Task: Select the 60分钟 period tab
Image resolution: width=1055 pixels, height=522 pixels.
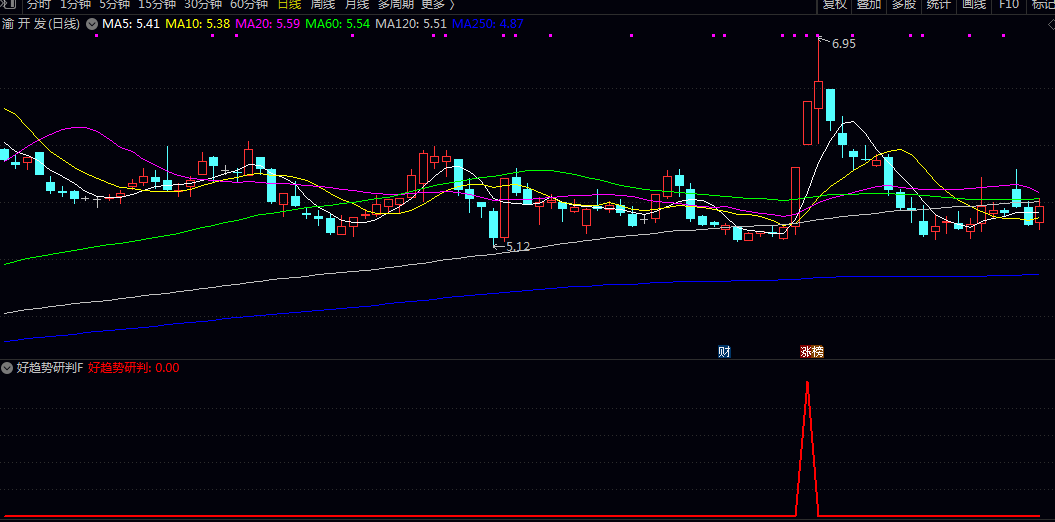Action: tap(249, 4)
